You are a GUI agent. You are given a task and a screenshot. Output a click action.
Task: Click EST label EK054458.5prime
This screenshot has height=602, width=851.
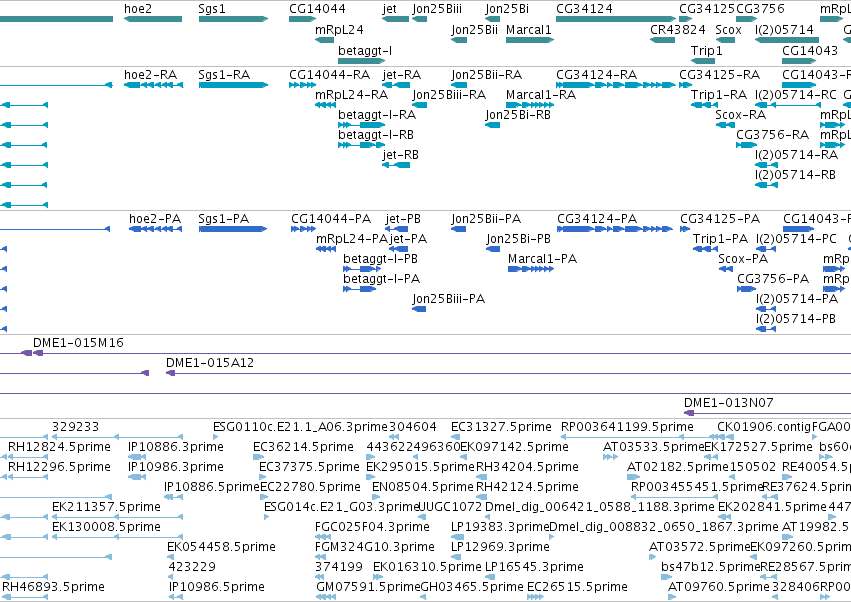(221, 547)
